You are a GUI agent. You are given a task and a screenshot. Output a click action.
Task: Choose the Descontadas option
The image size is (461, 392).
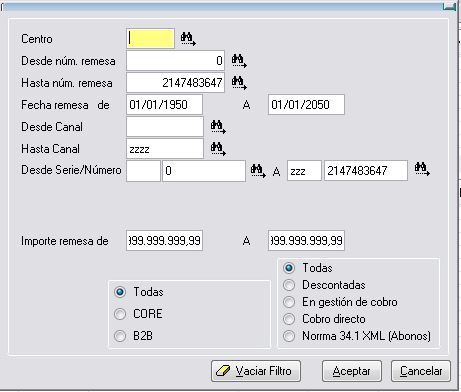pyautogui.click(x=289, y=285)
